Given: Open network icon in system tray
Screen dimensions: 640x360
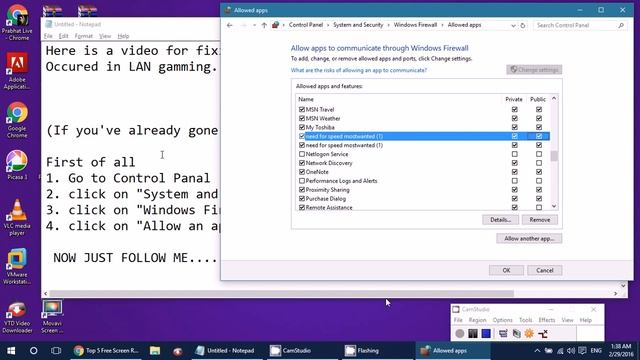Looking at the screenshot, I should point(560,351).
